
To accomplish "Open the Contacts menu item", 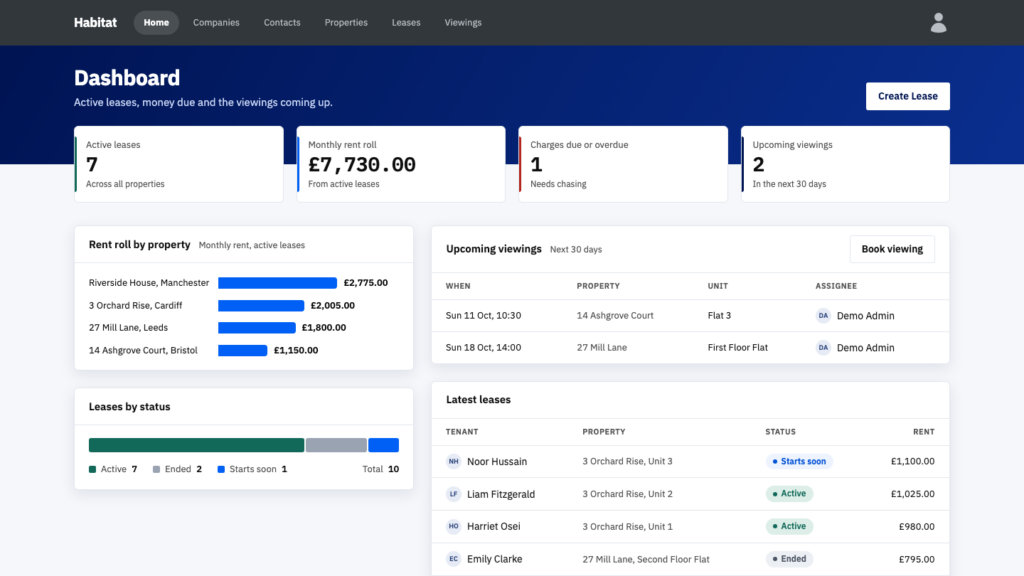I will tap(282, 22).
